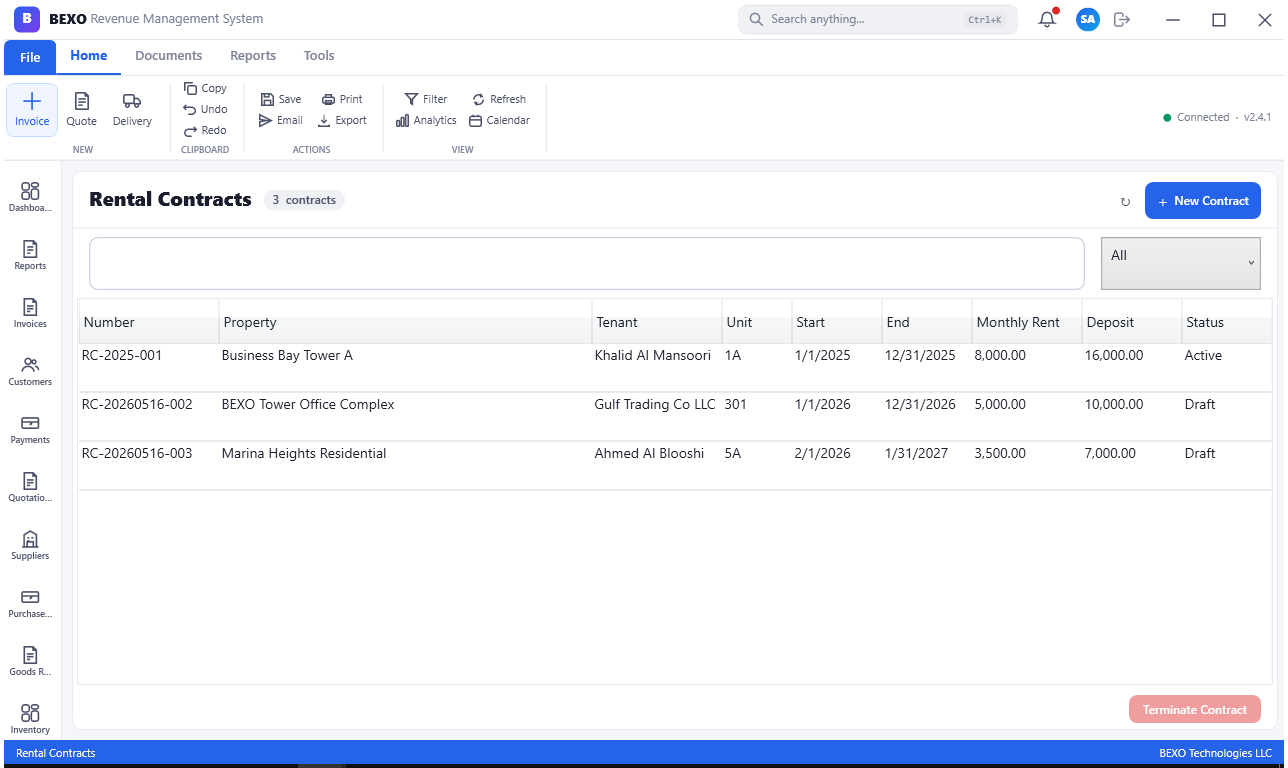This screenshot has width=1288, height=768.
Task: Open Quotations in the sidebar
Action: click(30, 487)
